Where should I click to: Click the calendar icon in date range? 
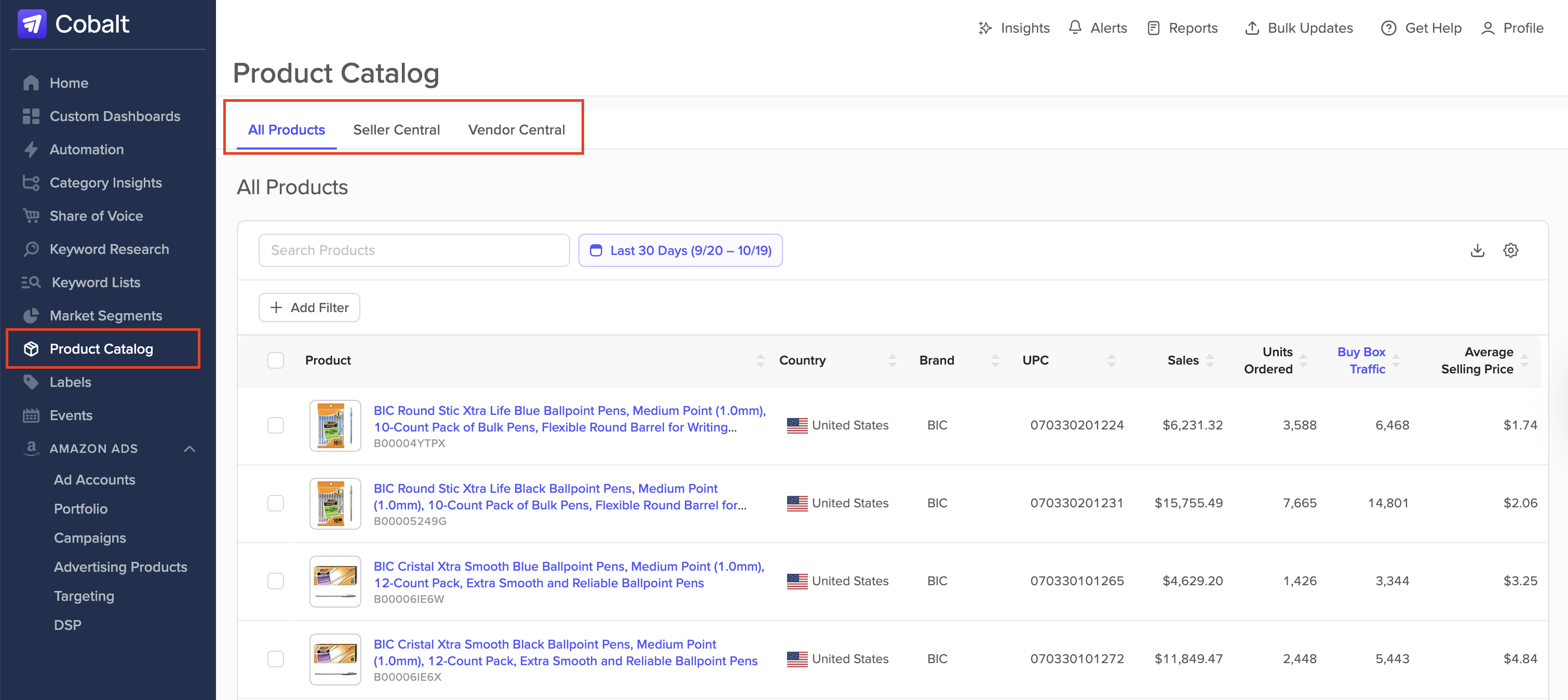click(x=596, y=250)
